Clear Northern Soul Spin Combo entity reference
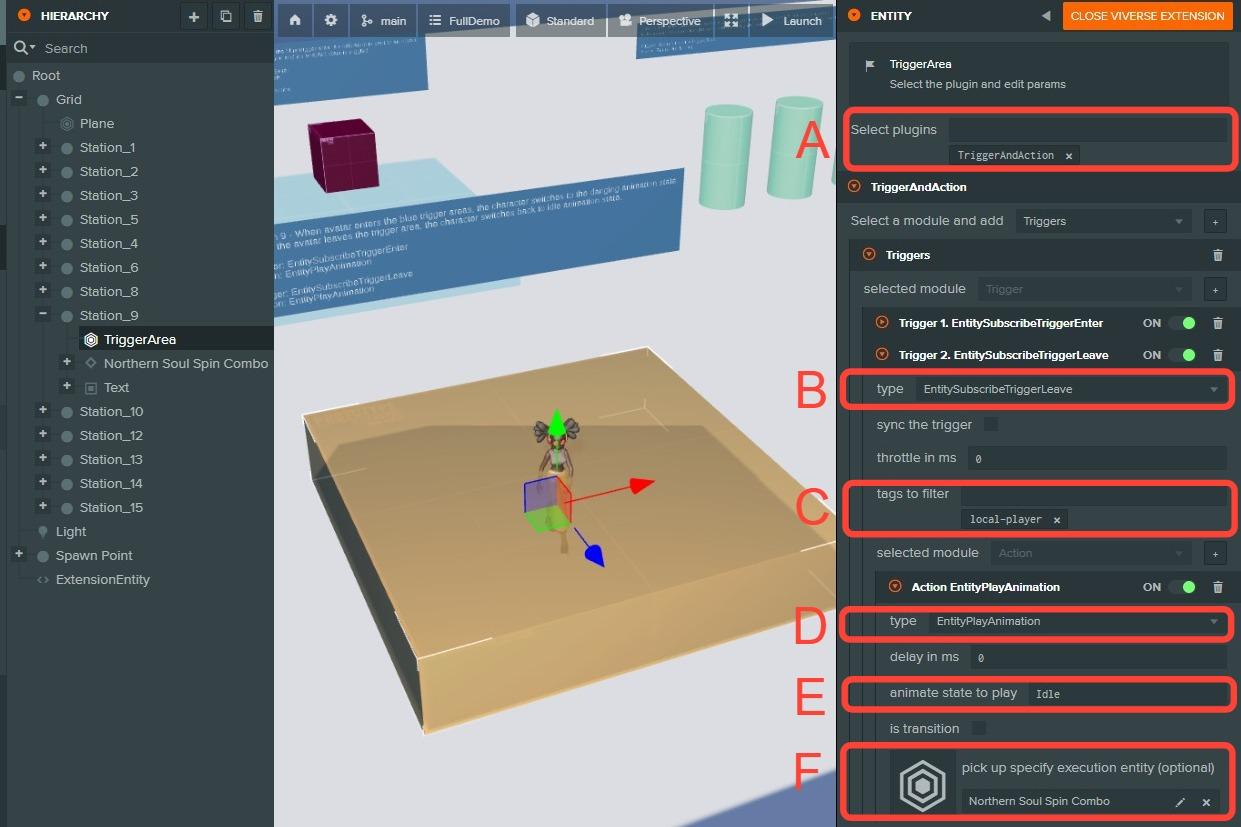Viewport: 1241px width, 827px height. 1206,802
